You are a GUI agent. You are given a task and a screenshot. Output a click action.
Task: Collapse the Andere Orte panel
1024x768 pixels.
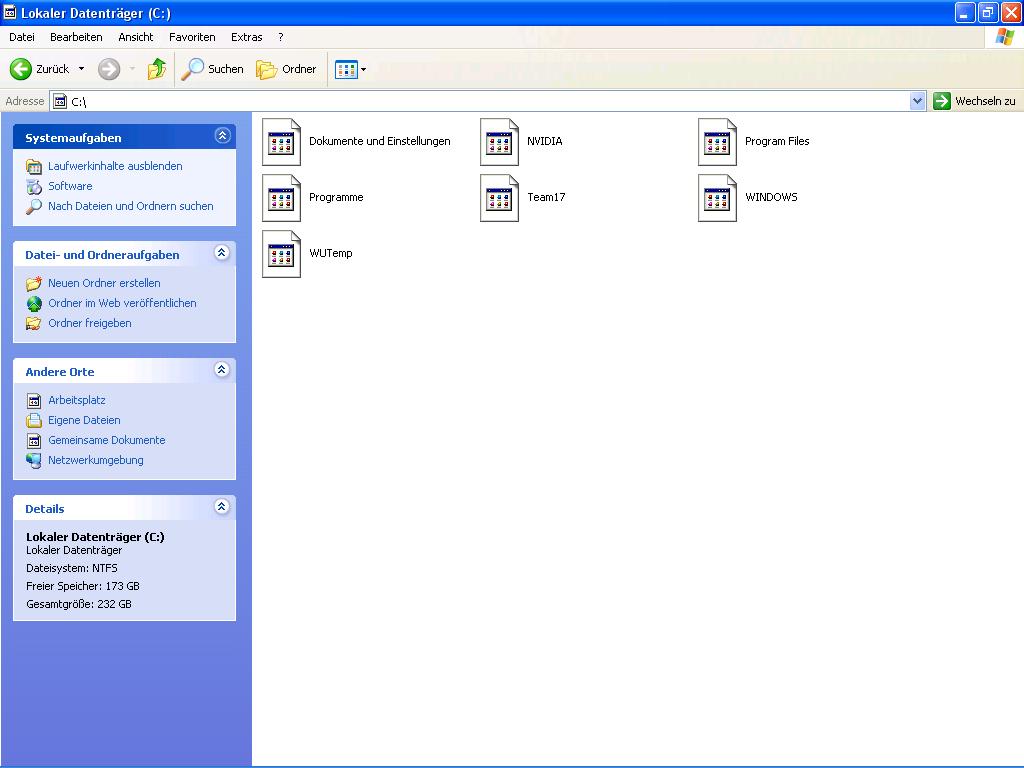coord(222,370)
